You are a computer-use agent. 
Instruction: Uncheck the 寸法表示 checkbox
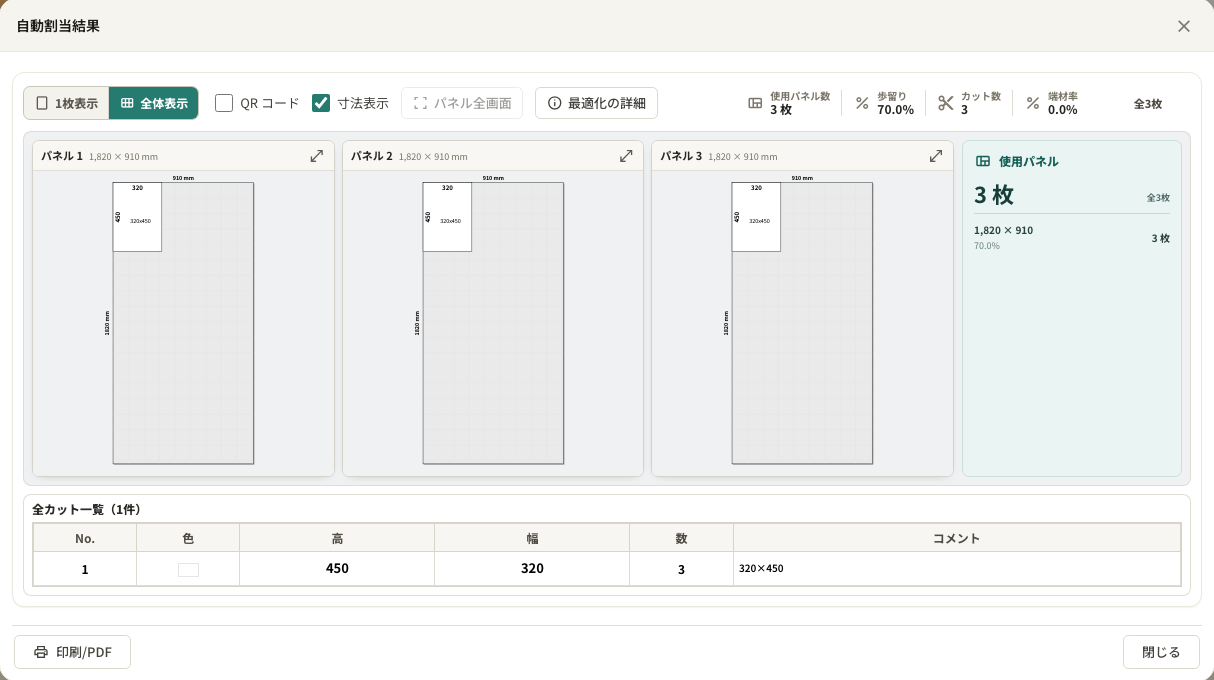pos(321,103)
